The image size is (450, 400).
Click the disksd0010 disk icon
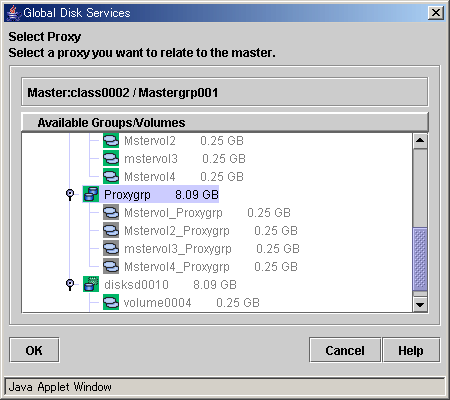pyautogui.click(x=91, y=284)
